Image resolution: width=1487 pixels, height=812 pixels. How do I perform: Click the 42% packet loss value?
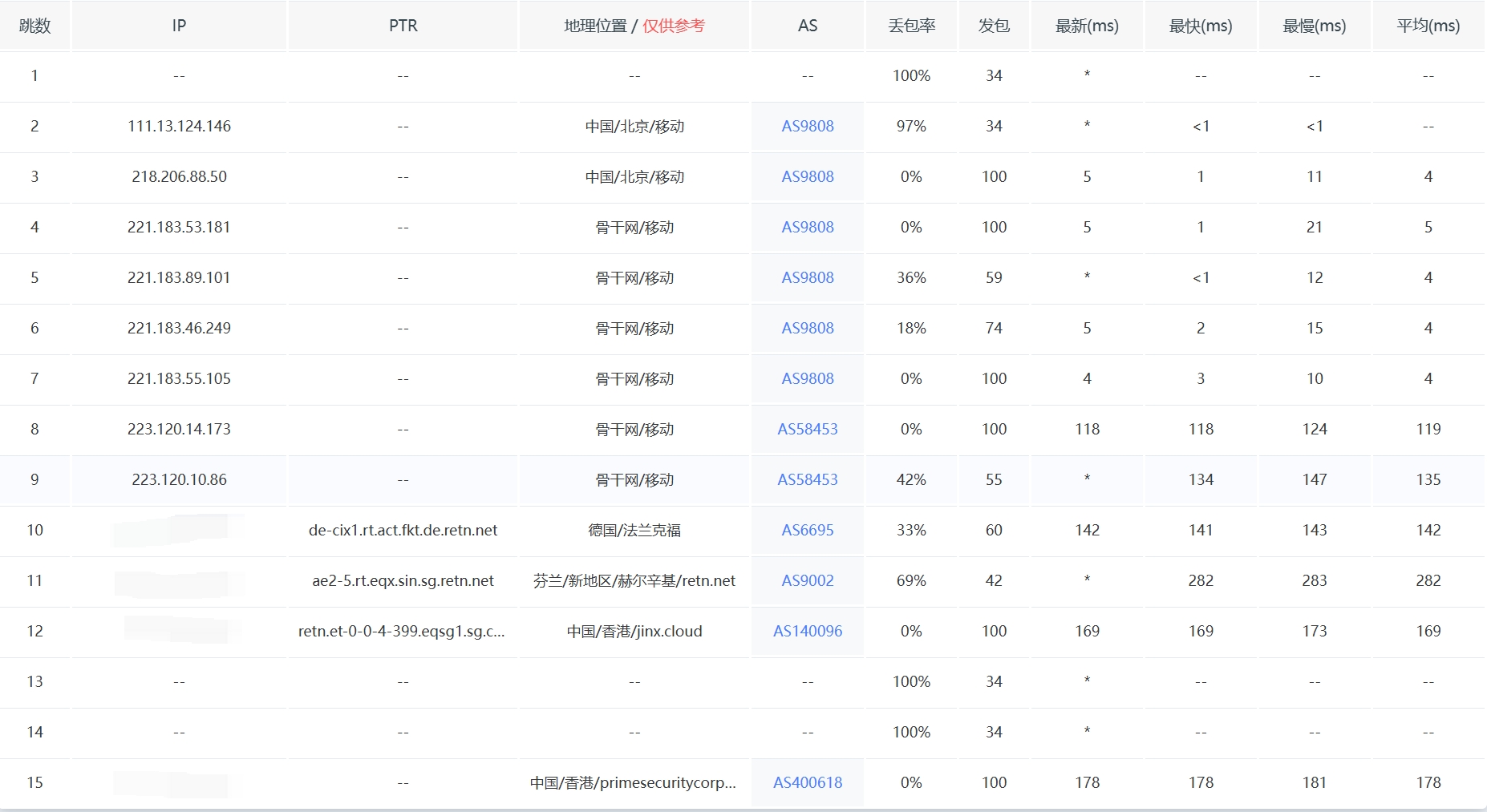(x=911, y=479)
